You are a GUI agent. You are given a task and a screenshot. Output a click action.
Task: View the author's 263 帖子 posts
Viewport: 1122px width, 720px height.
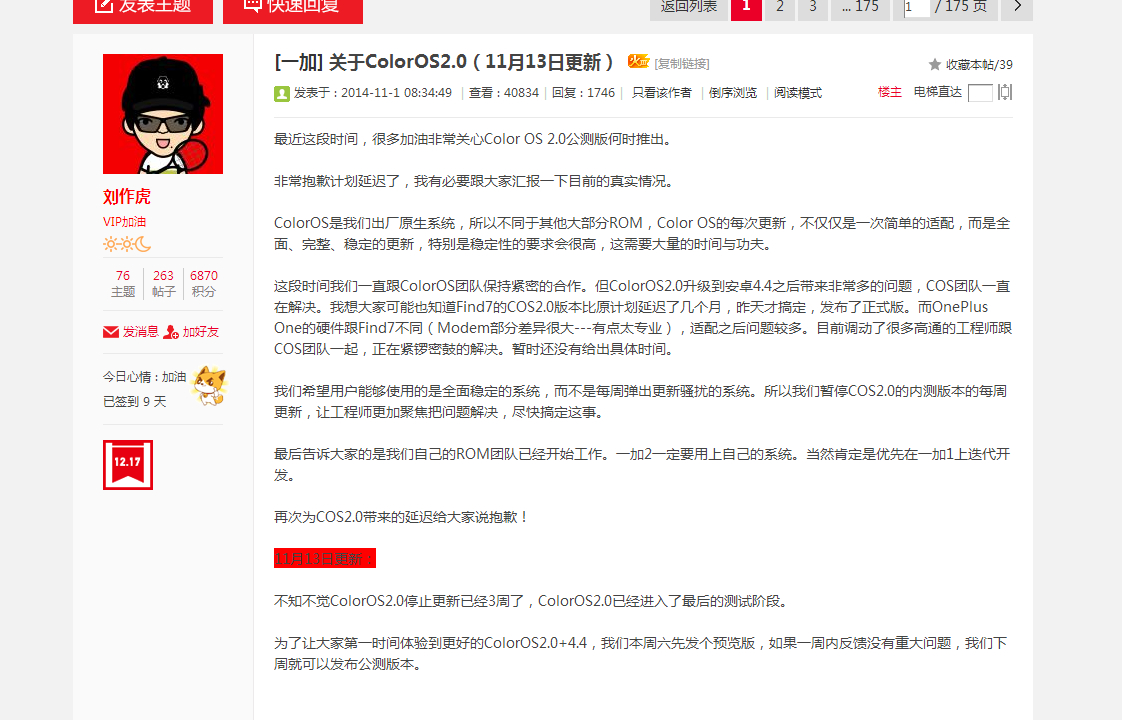[x=163, y=283]
